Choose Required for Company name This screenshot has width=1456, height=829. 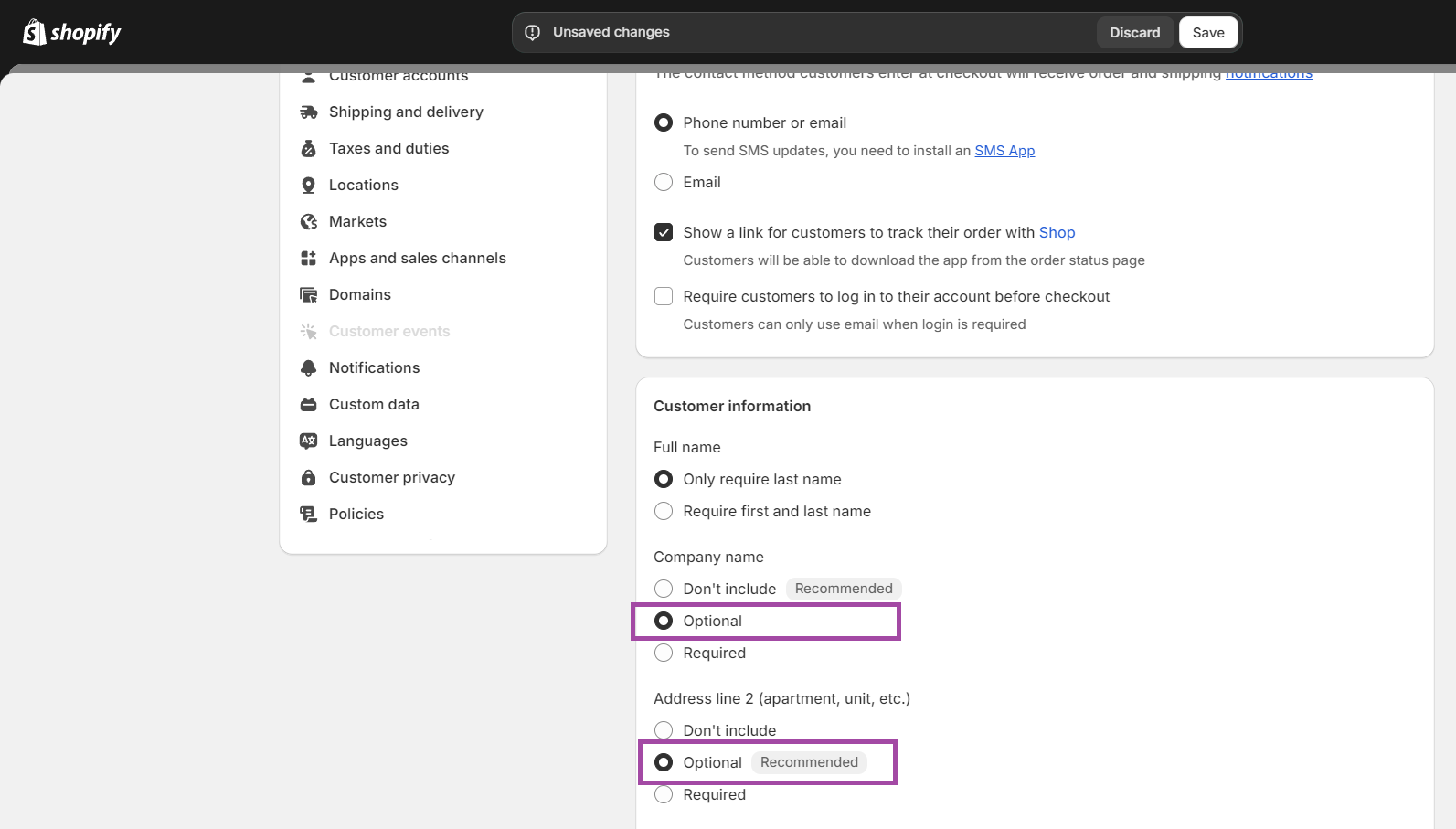click(664, 653)
